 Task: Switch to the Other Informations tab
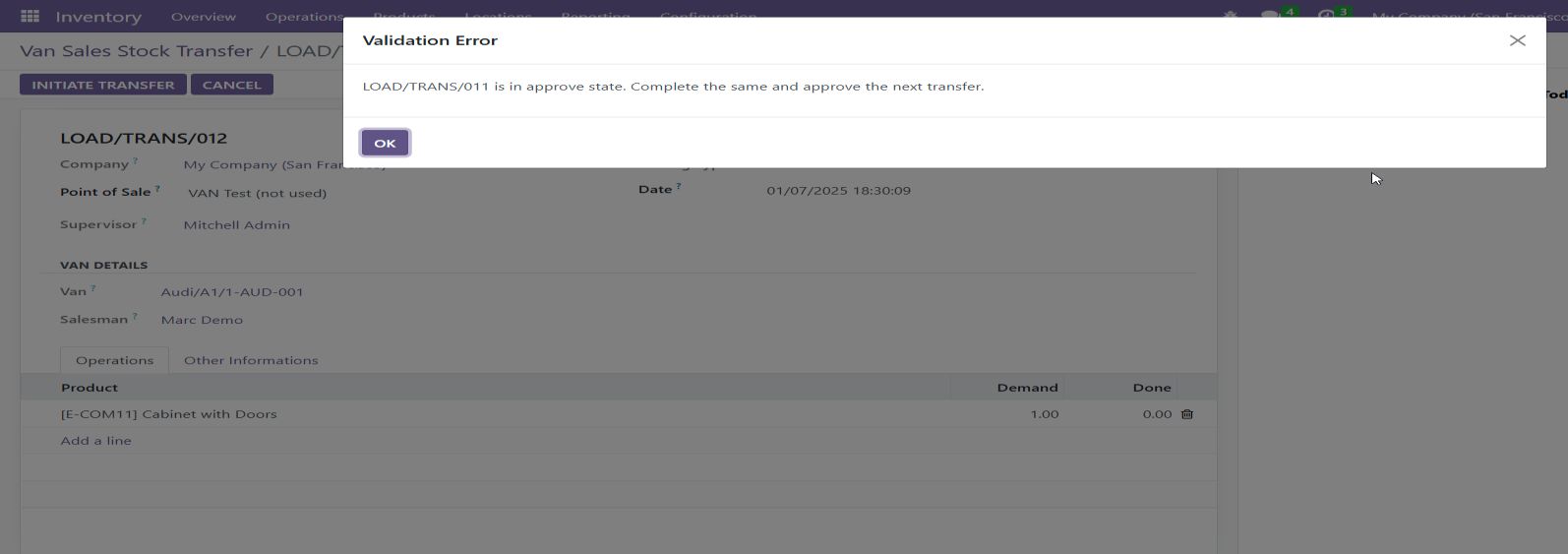[x=251, y=360]
